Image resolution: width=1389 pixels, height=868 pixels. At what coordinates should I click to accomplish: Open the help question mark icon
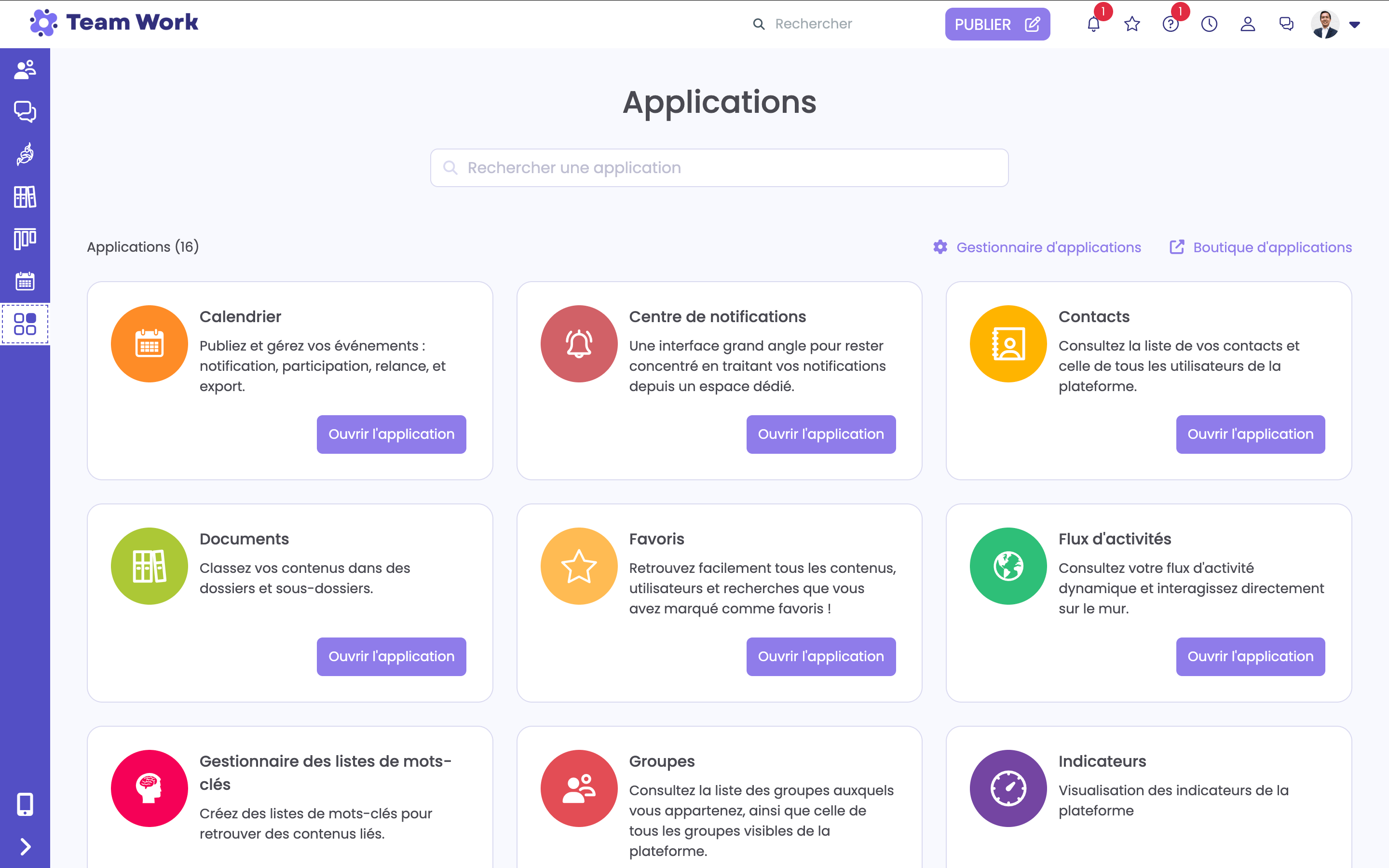tap(1171, 24)
